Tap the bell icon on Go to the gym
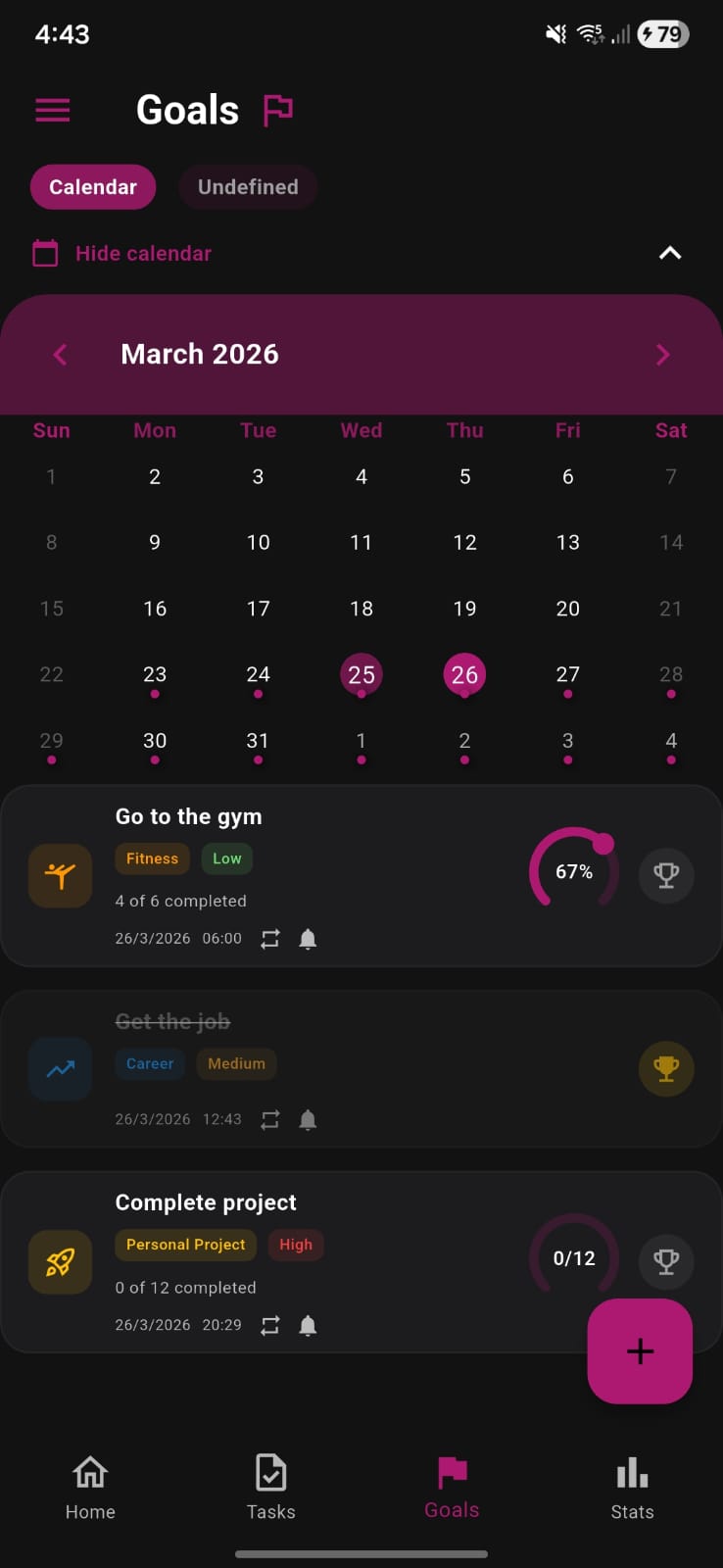The image size is (723, 1568). point(308,939)
